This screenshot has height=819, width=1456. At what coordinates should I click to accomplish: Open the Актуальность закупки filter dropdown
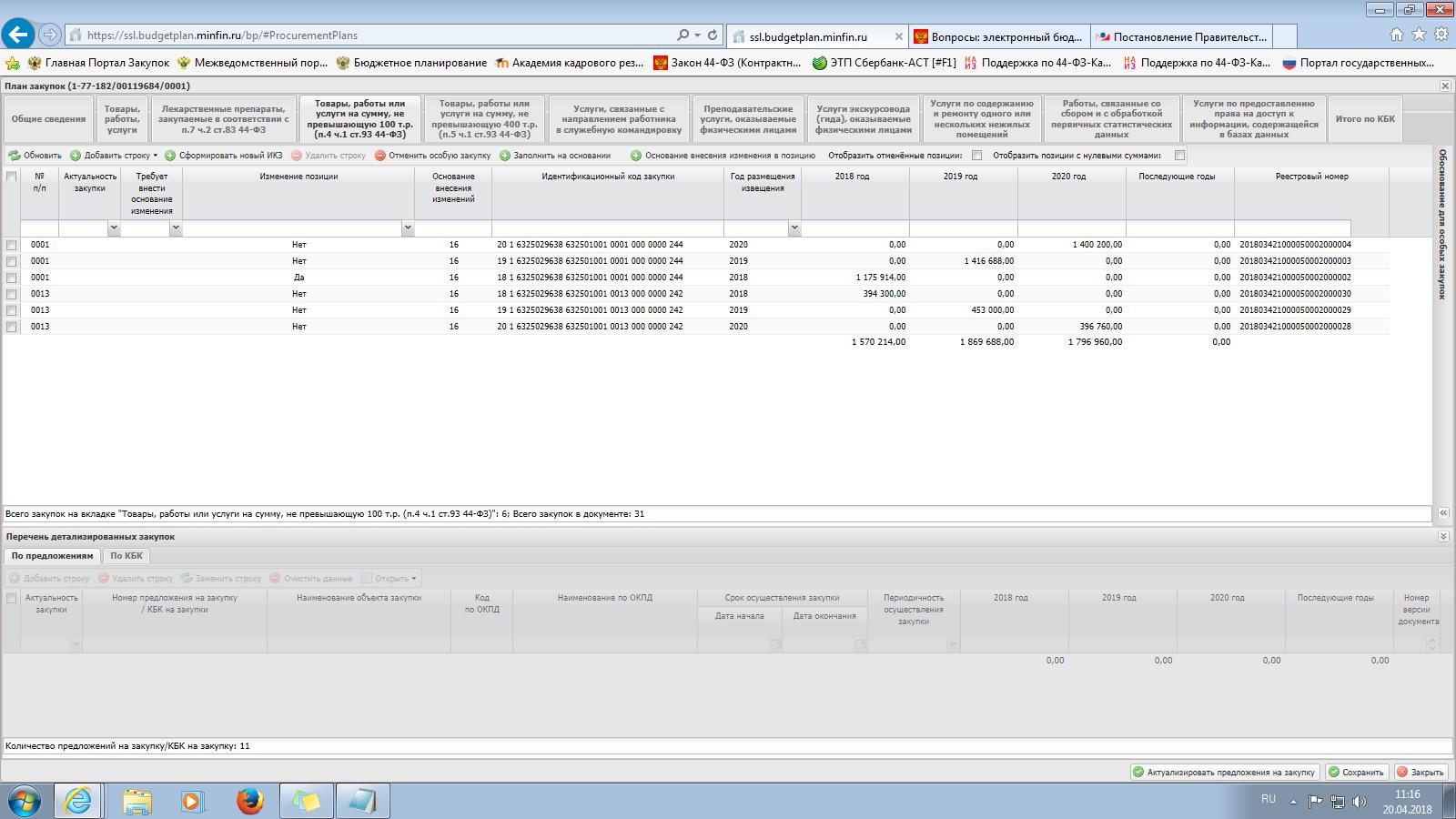114,228
